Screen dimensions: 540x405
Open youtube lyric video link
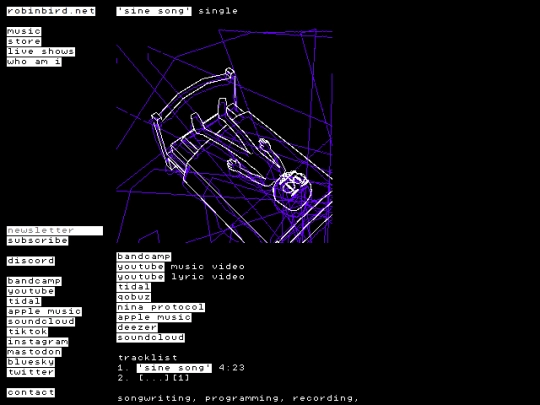point(141,277)
